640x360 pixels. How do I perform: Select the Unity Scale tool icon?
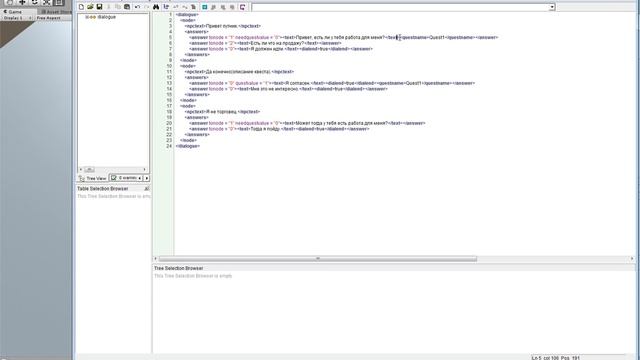47,2
